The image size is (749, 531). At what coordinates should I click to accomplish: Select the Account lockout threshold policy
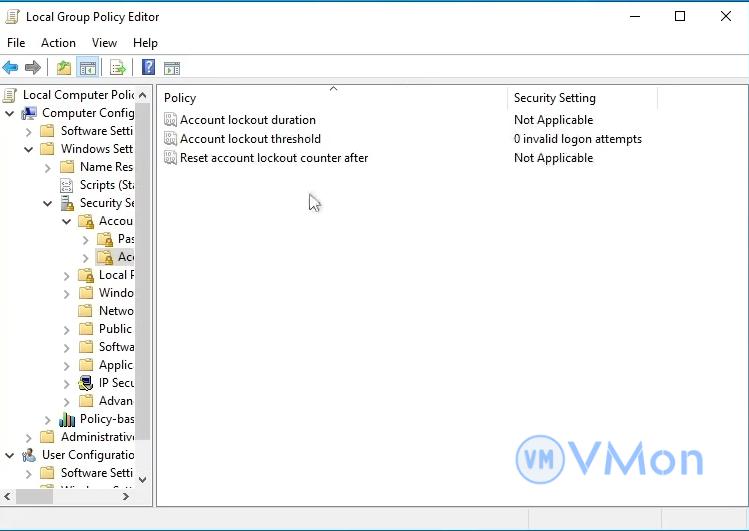pos(250,138)
